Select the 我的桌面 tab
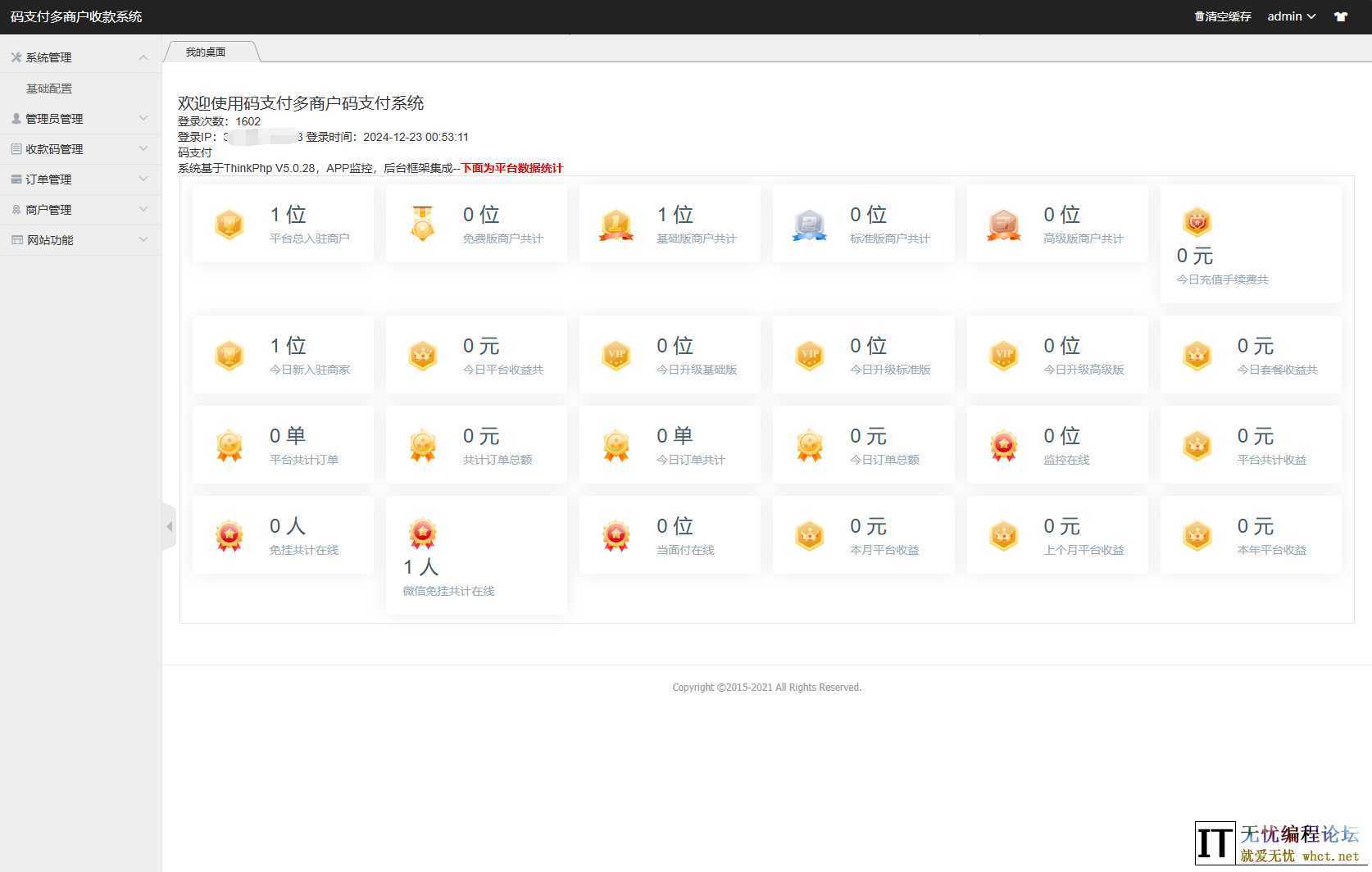The height and width of the screenshot is (872, 1372). [x=206, y=52]
